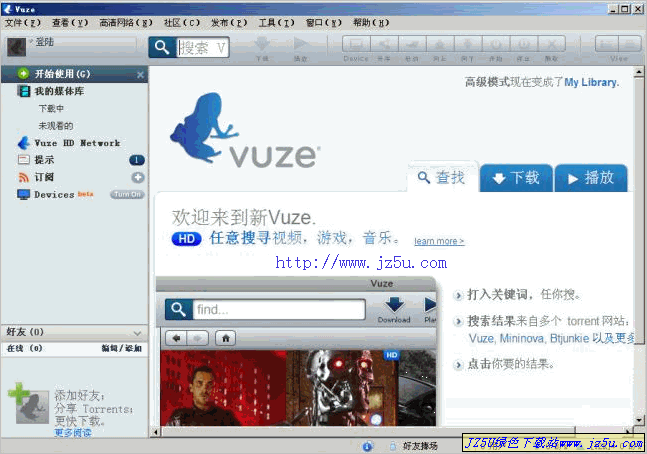Switch to the 查找 tab
The width and height of the screenshot is (647, 454).
point(442,177)
